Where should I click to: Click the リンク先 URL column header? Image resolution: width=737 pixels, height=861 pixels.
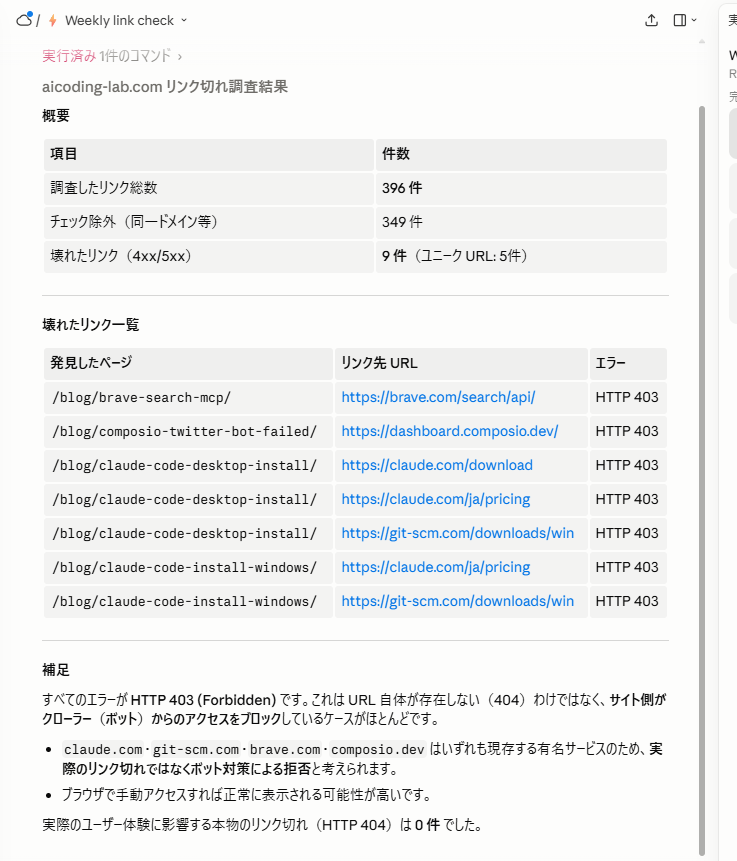[461, 363]
